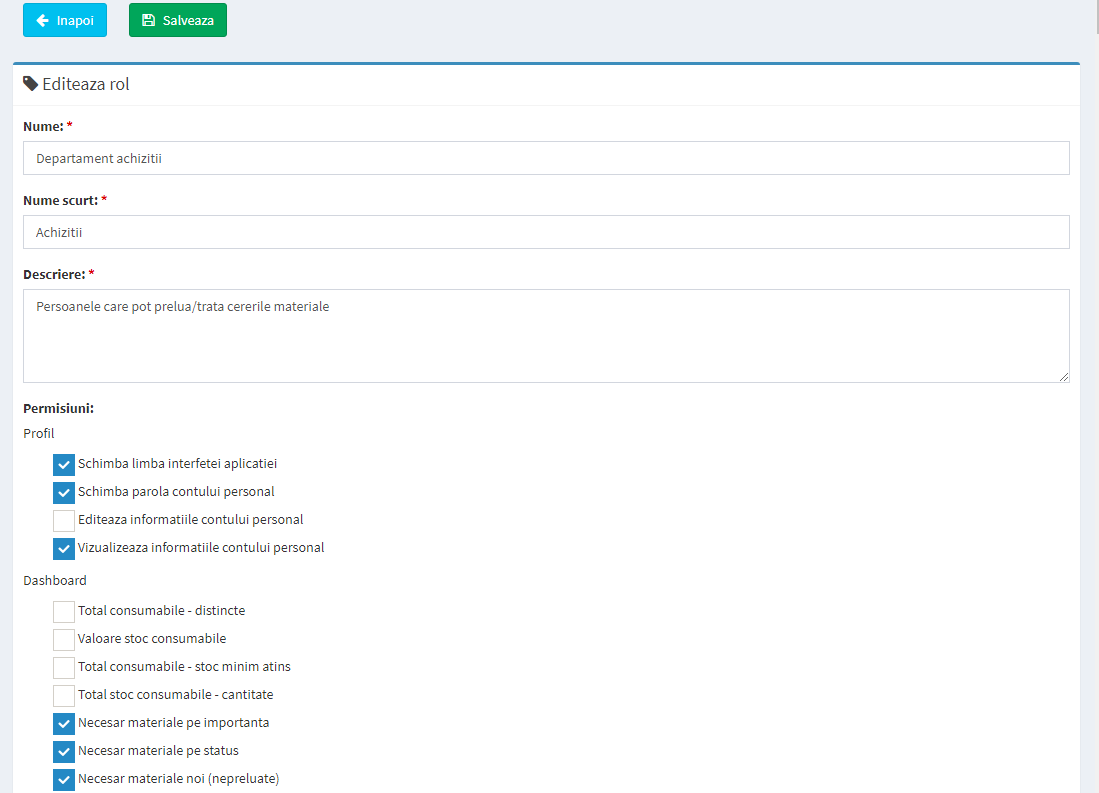Click the tag icon beside Editeaza rol
Viewport: 1099px width, 793px height.
click(x=31, y=84)
